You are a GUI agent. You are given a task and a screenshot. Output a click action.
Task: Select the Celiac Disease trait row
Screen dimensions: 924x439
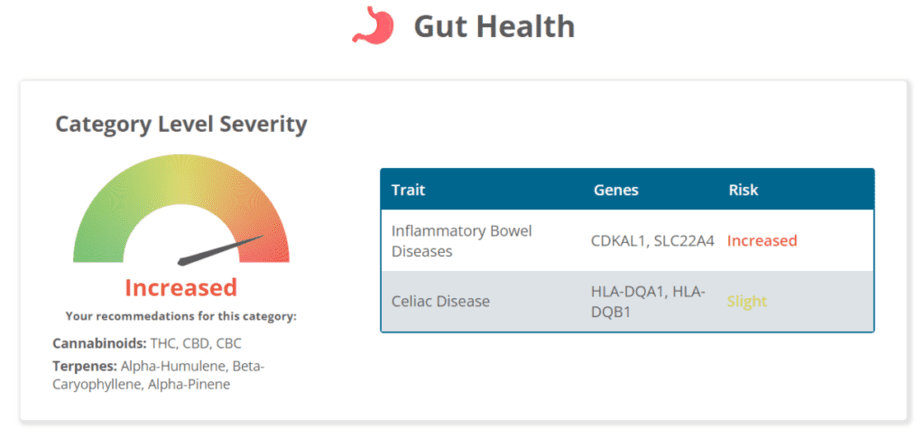pos(627,301)
